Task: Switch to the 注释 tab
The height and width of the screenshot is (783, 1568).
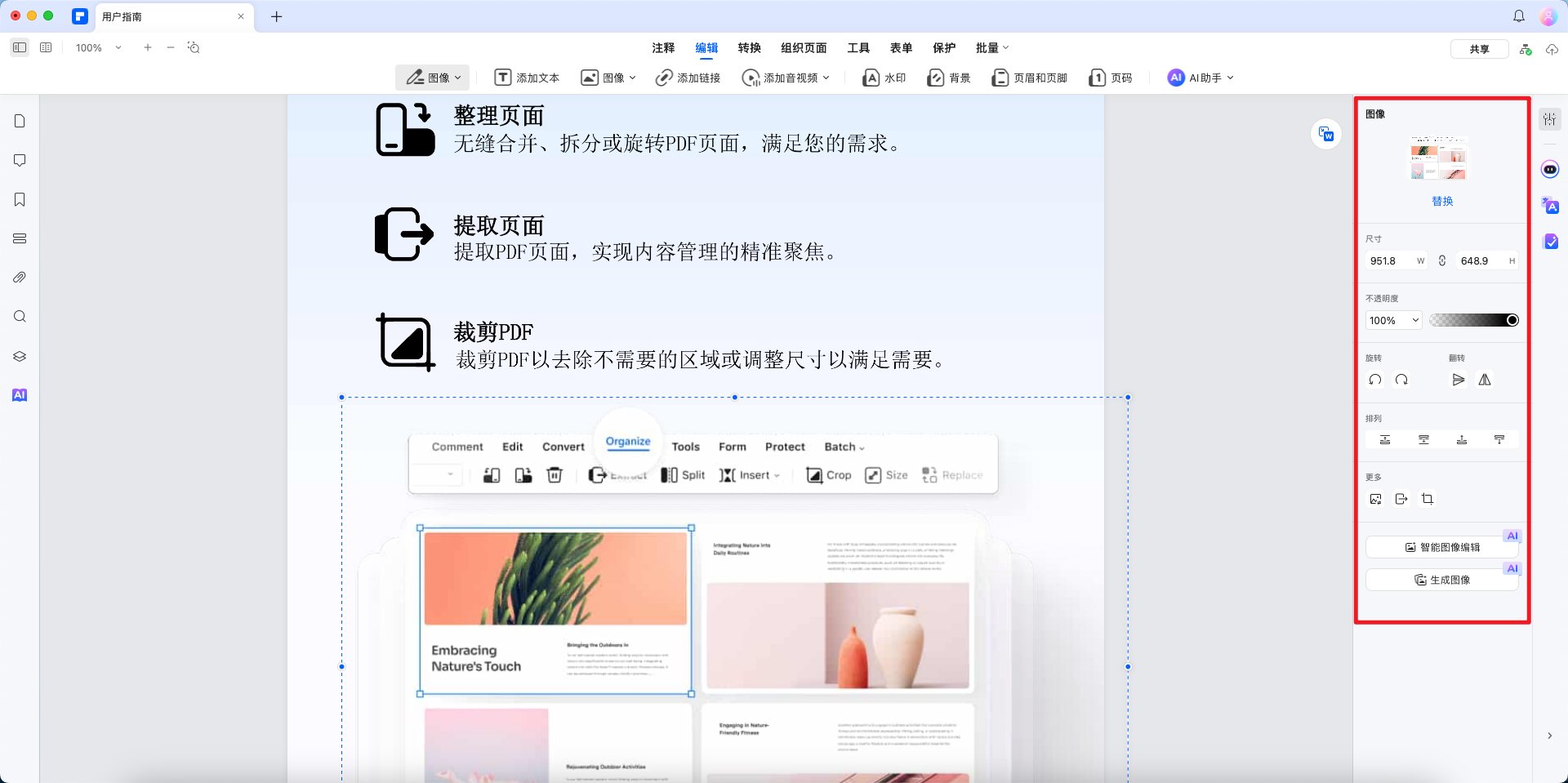Action: (663, 48)
